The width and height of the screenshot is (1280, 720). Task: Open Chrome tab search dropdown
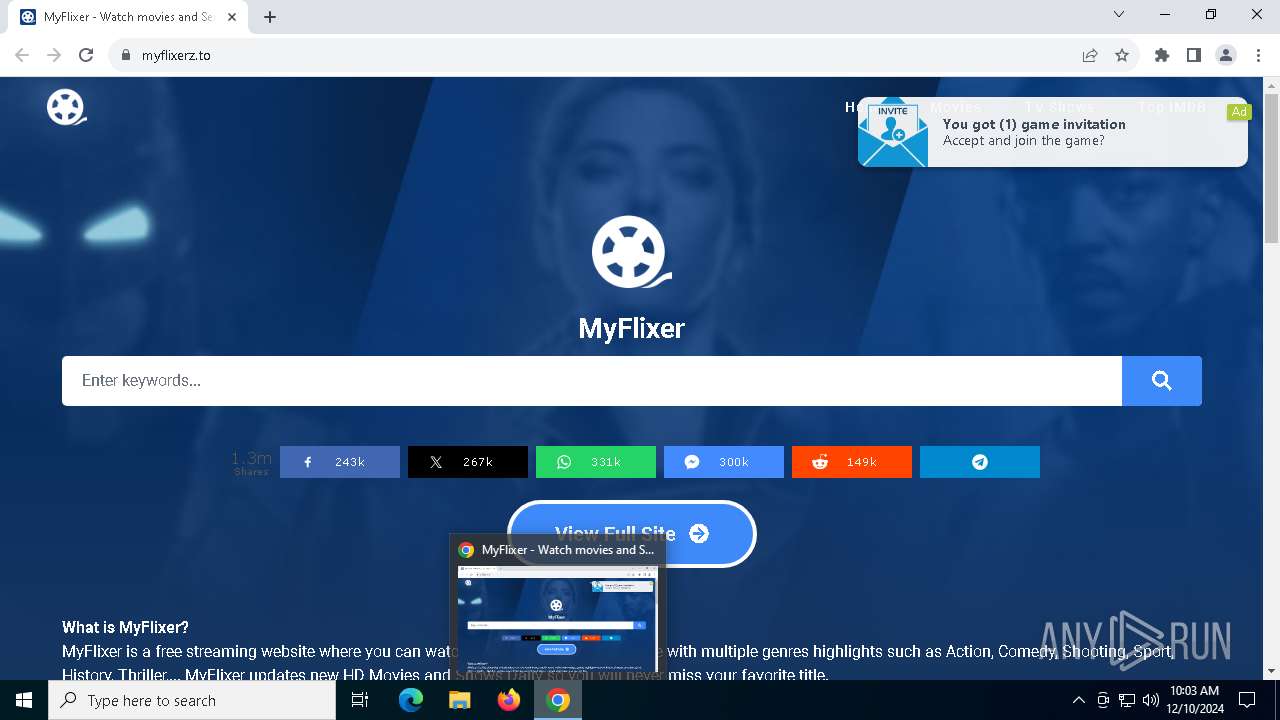pyautogui.click(x=1119, y=15)
